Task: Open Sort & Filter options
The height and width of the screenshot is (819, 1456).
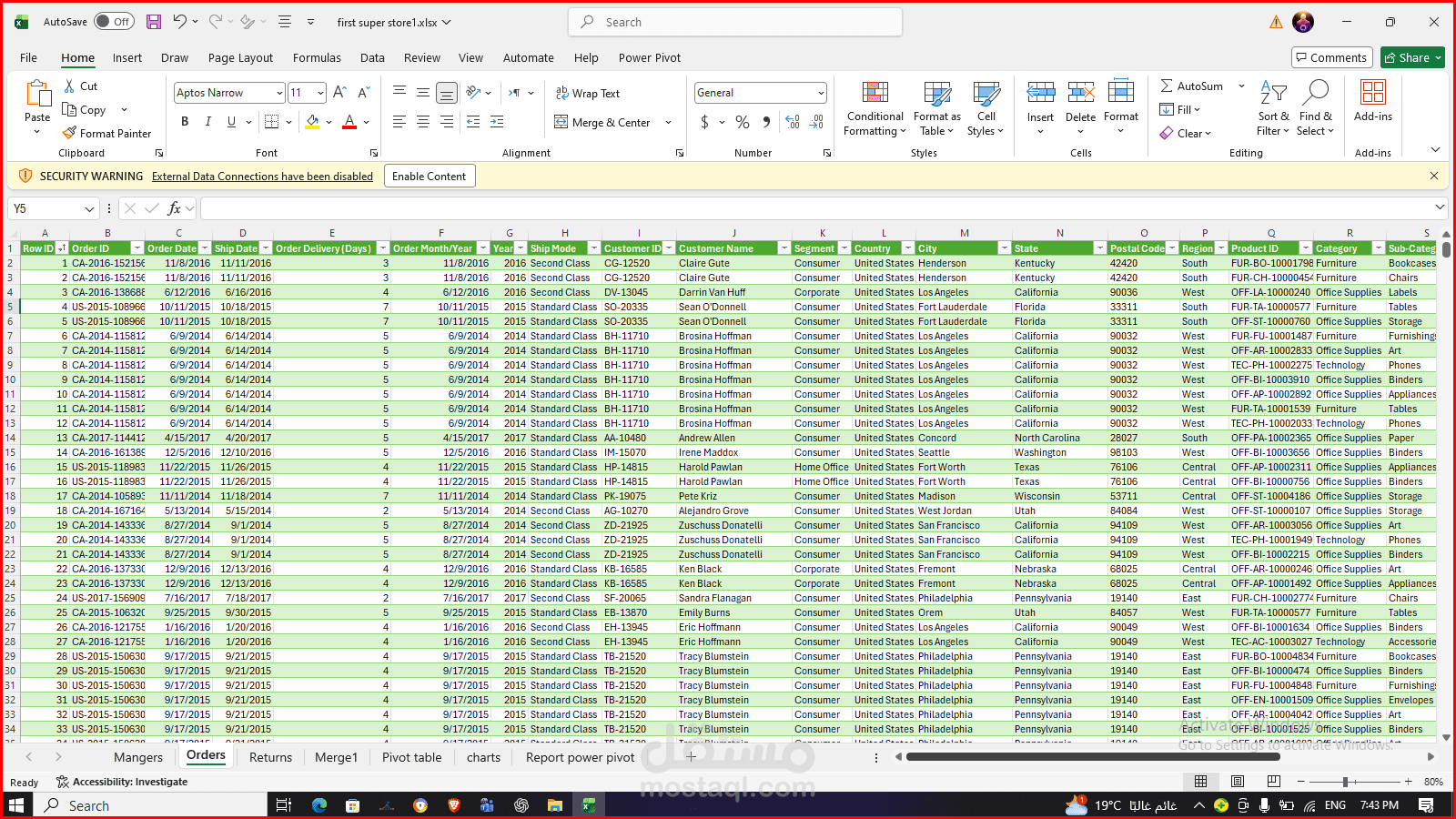Action: (1273, 109)
